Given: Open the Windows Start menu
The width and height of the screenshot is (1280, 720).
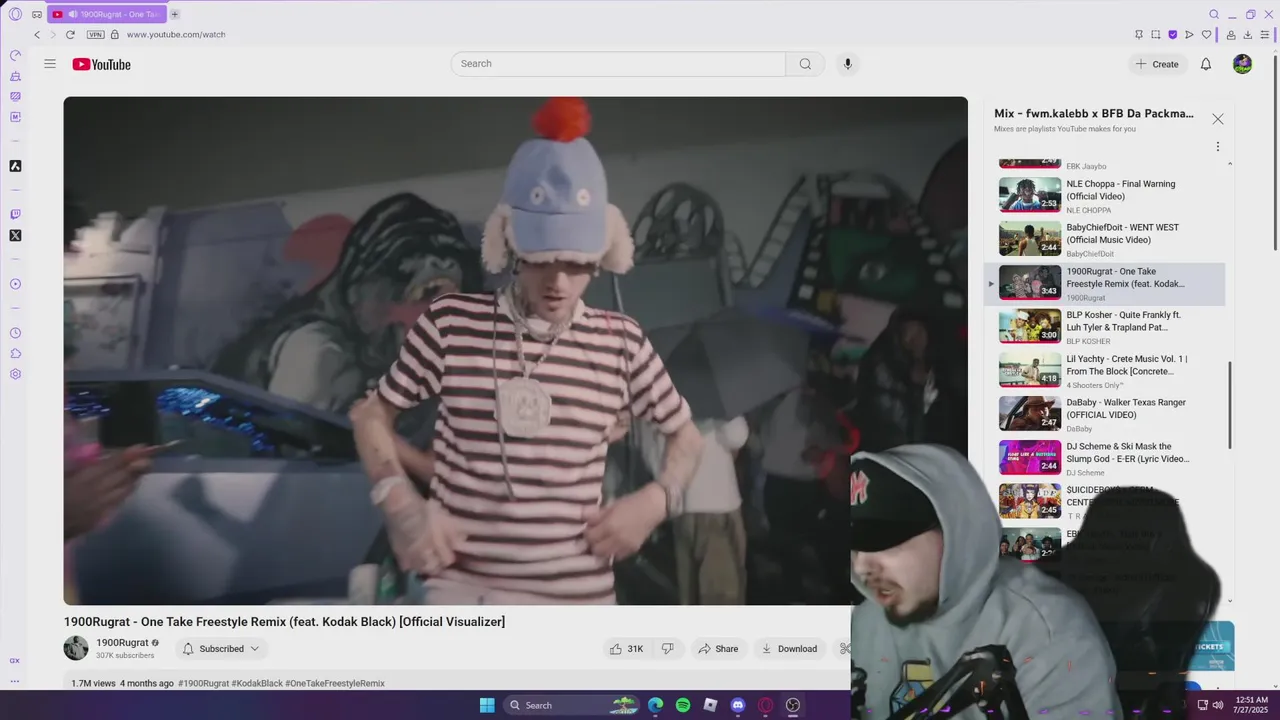Looking at the screenshot, I should (487, 705).
